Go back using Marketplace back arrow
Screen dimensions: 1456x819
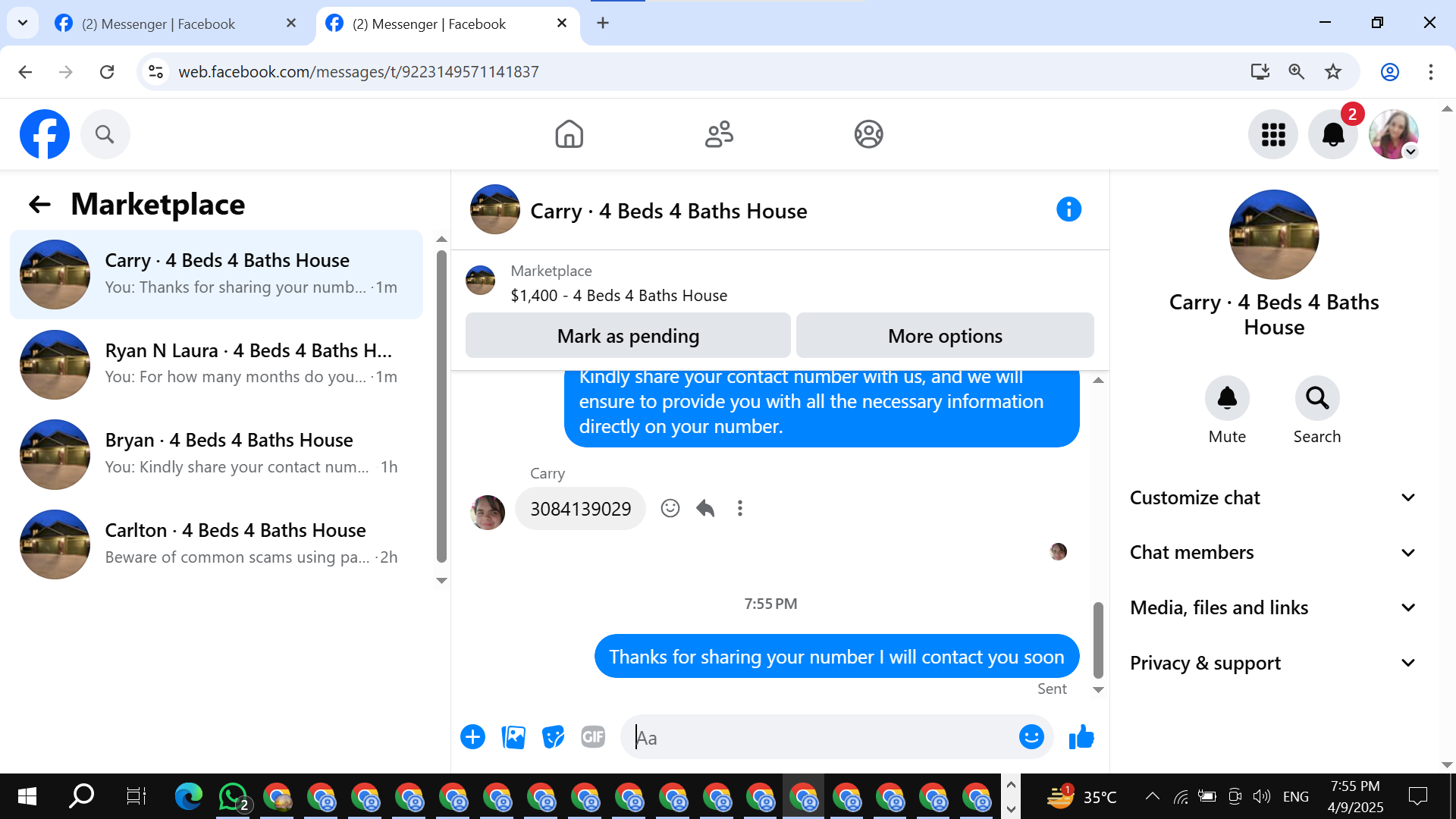pos(39,204)
